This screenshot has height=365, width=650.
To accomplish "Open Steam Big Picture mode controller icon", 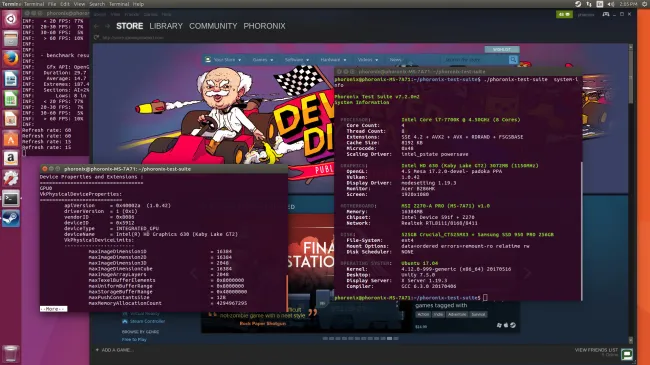I will click(606, 14).
